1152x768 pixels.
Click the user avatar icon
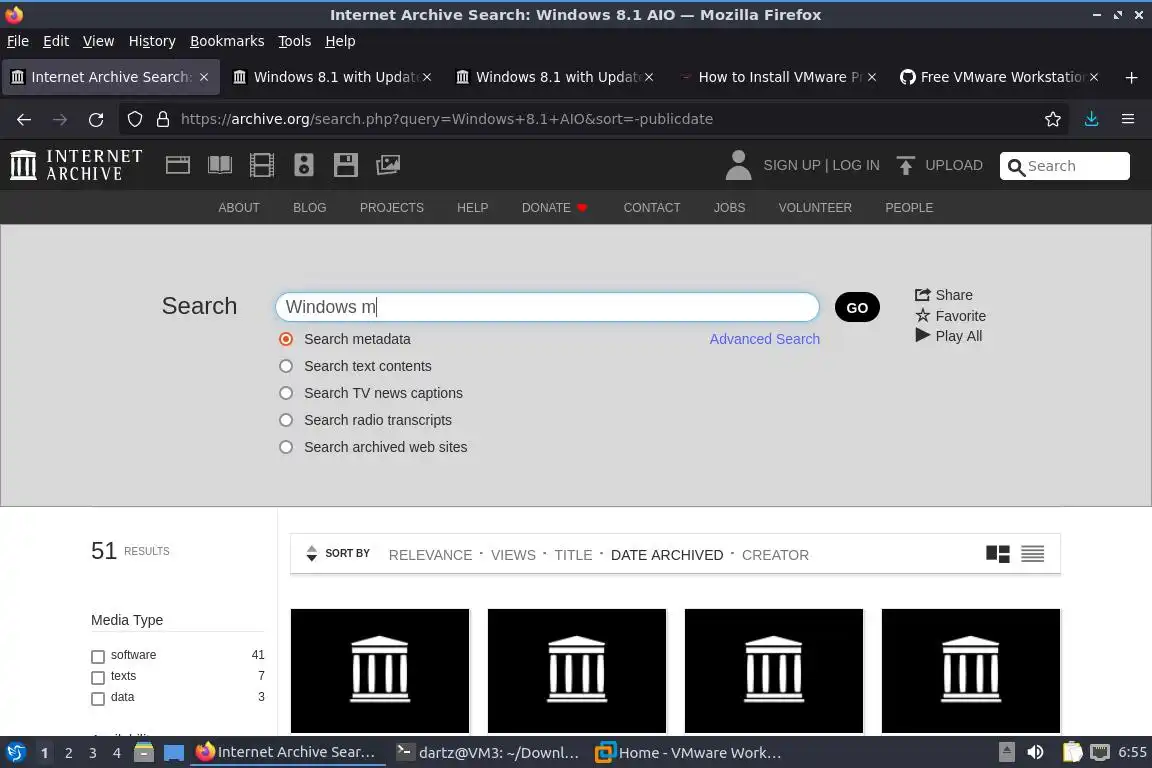738,165
